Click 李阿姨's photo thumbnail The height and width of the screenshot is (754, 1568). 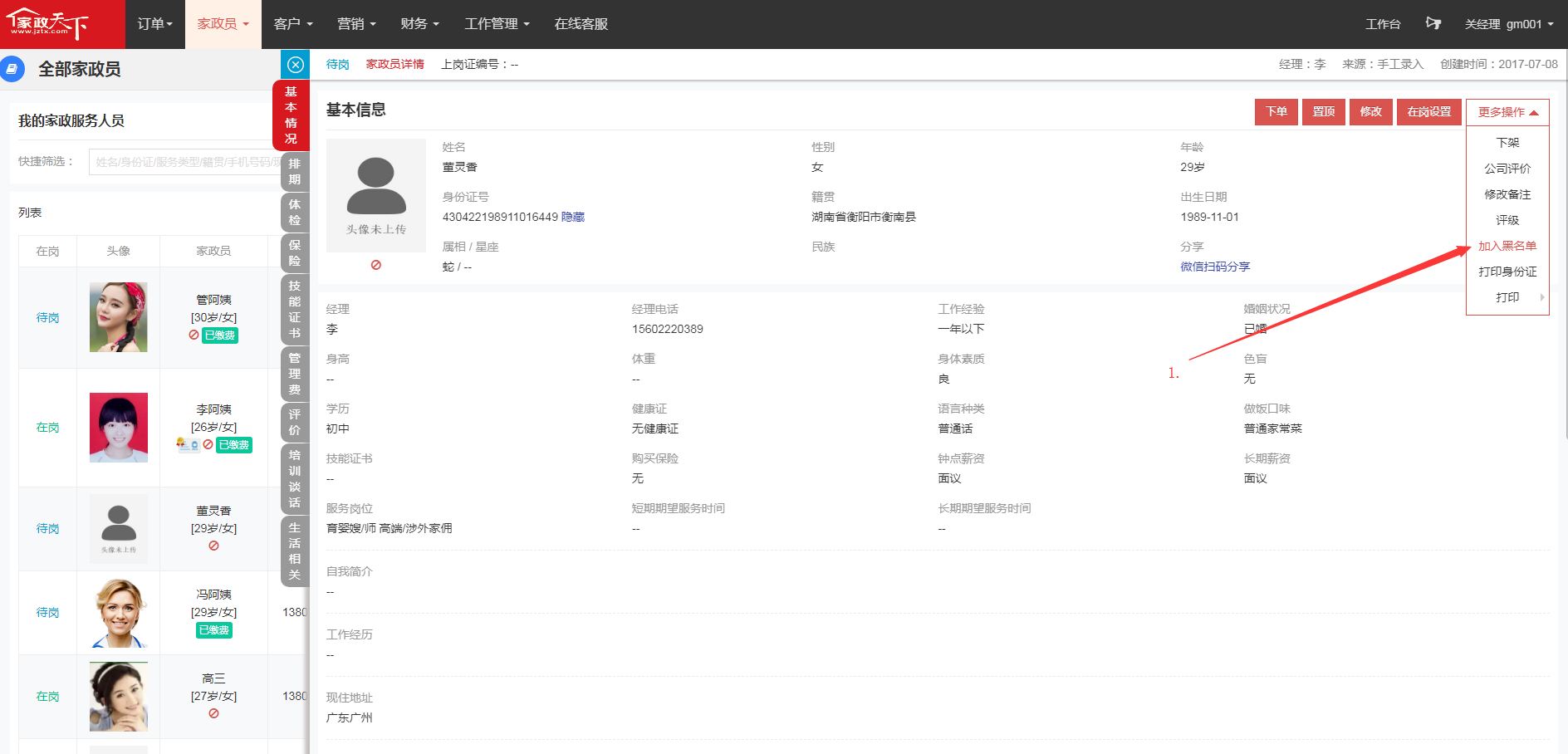[x=119, y=428]
